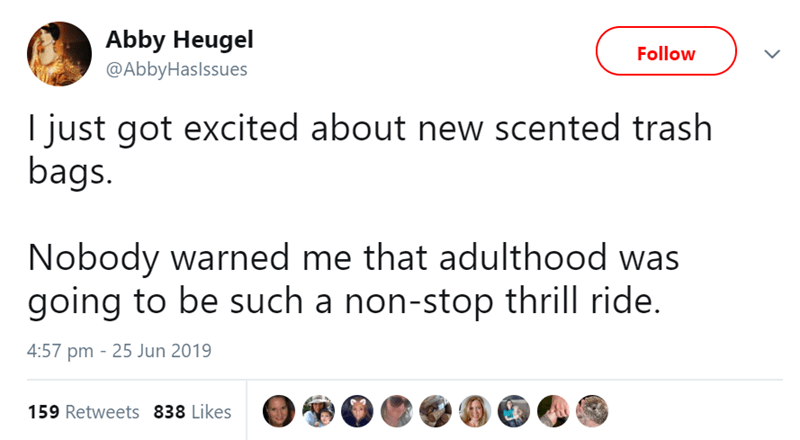Viewport: 800px width, 440px height.
Task: Click the first liker avatar with dark-haired woman
Action: point(279,411)
